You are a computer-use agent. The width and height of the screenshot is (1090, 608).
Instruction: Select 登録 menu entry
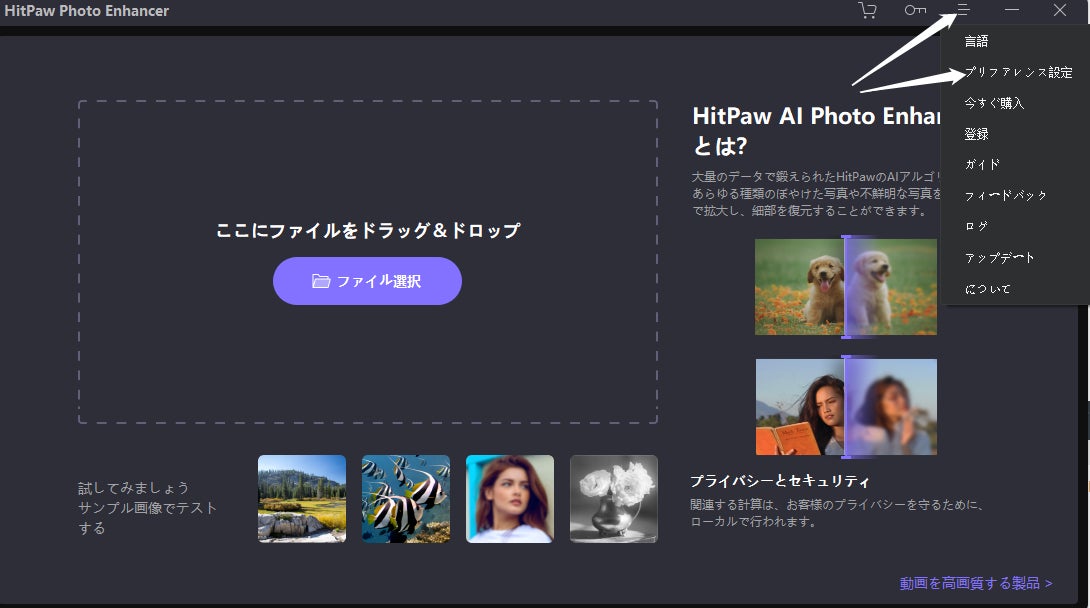pos(976,134)
